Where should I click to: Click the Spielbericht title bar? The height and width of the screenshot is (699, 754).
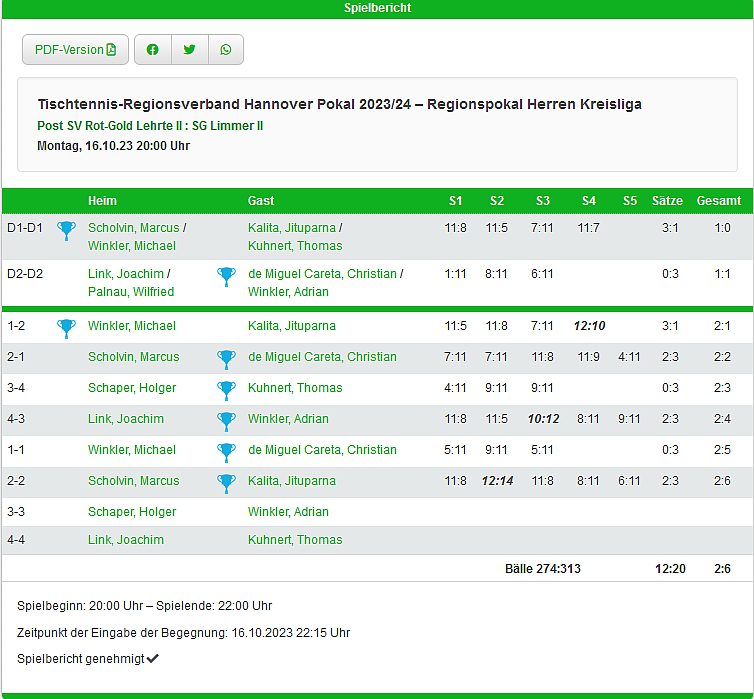point(377,8)
